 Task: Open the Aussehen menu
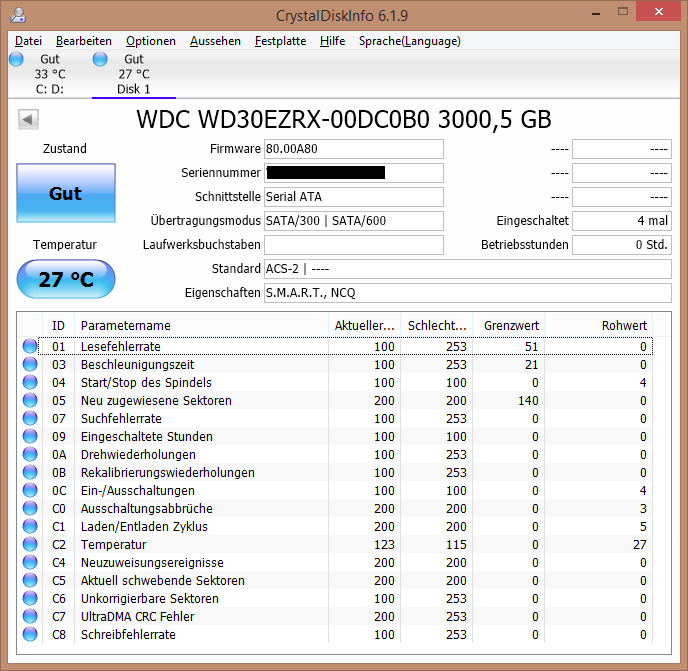point(215,41)
